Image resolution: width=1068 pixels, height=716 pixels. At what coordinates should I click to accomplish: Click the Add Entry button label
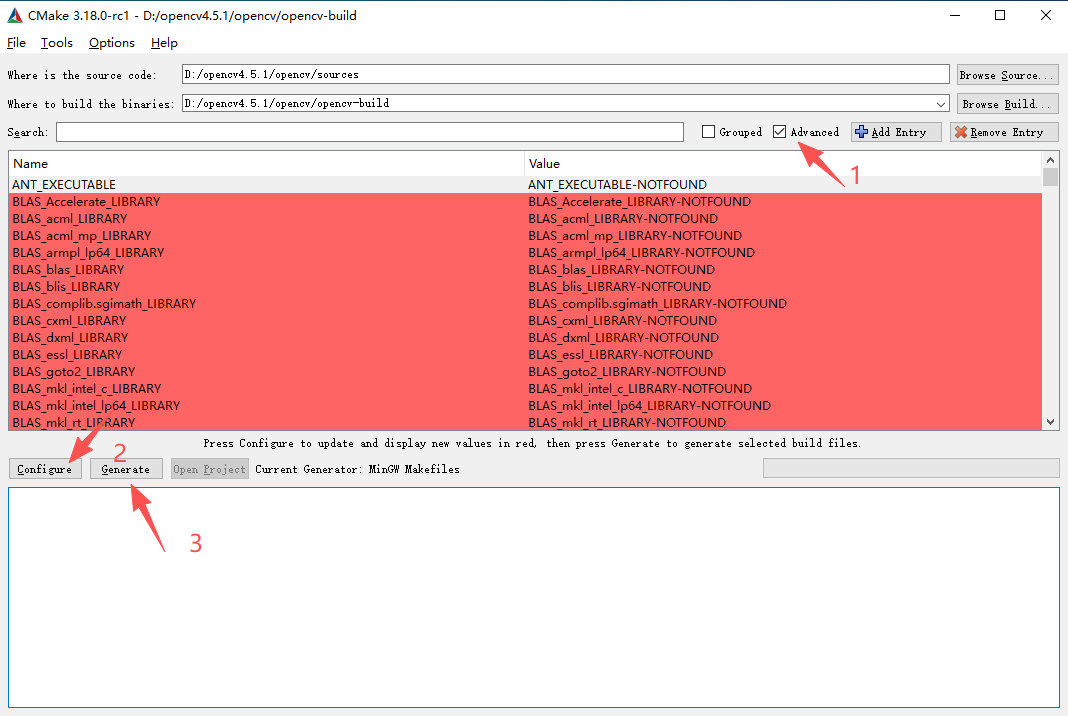click(x=899, y=132)
